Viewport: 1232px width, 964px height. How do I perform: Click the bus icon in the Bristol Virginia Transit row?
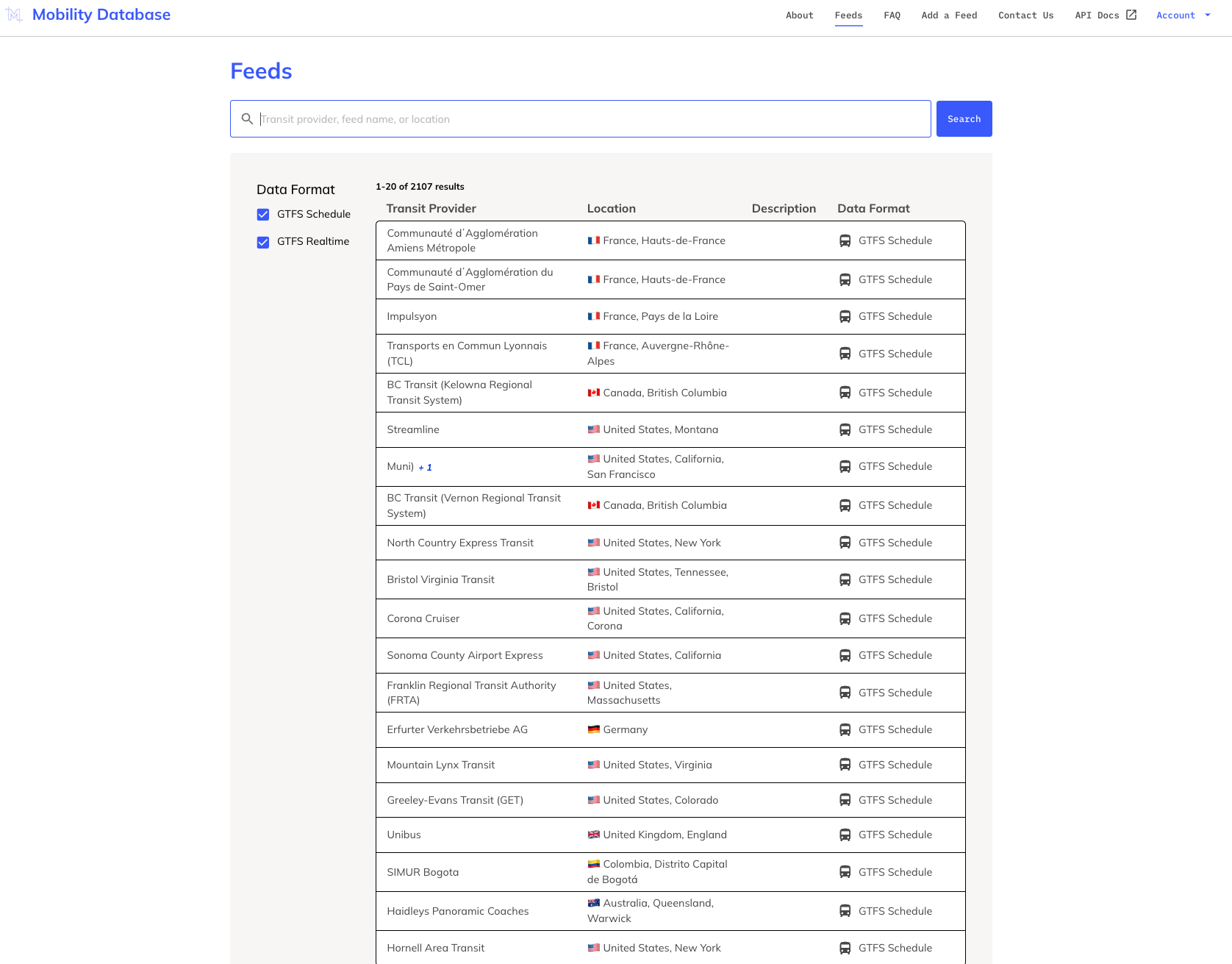click(x=845, y=579)
